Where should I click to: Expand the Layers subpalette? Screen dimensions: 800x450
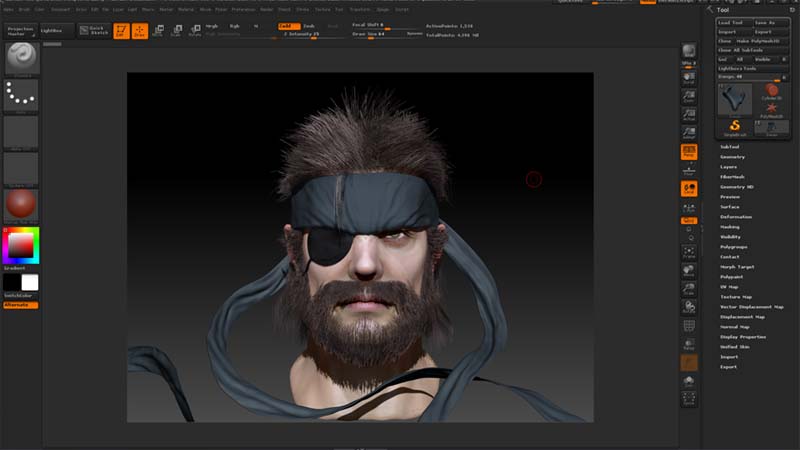point(729,167)
